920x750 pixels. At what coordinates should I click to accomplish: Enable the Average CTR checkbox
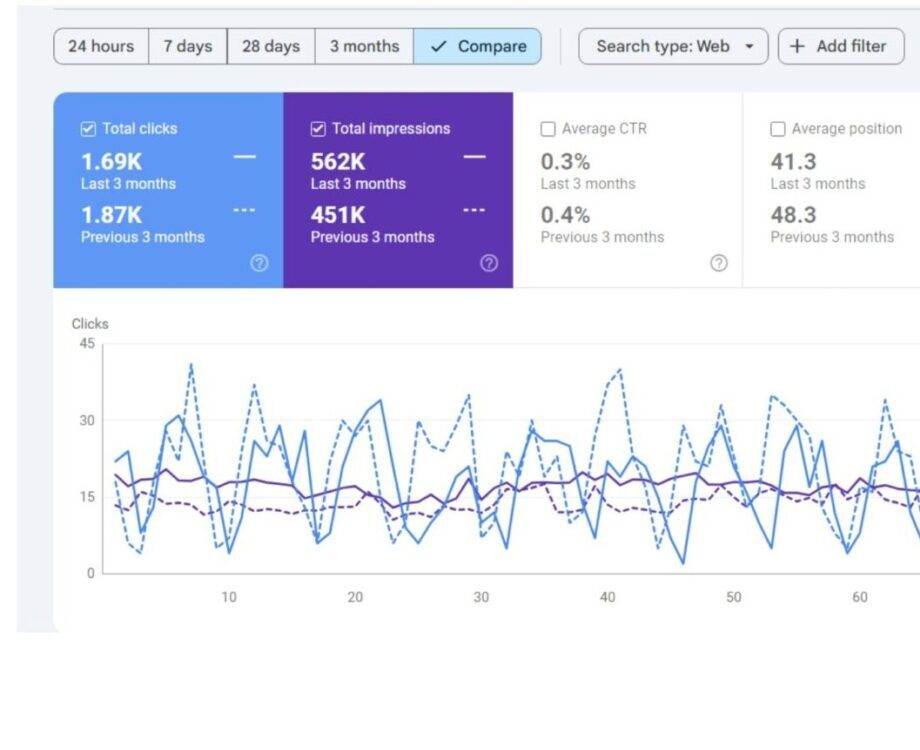(x=548, y=129)
